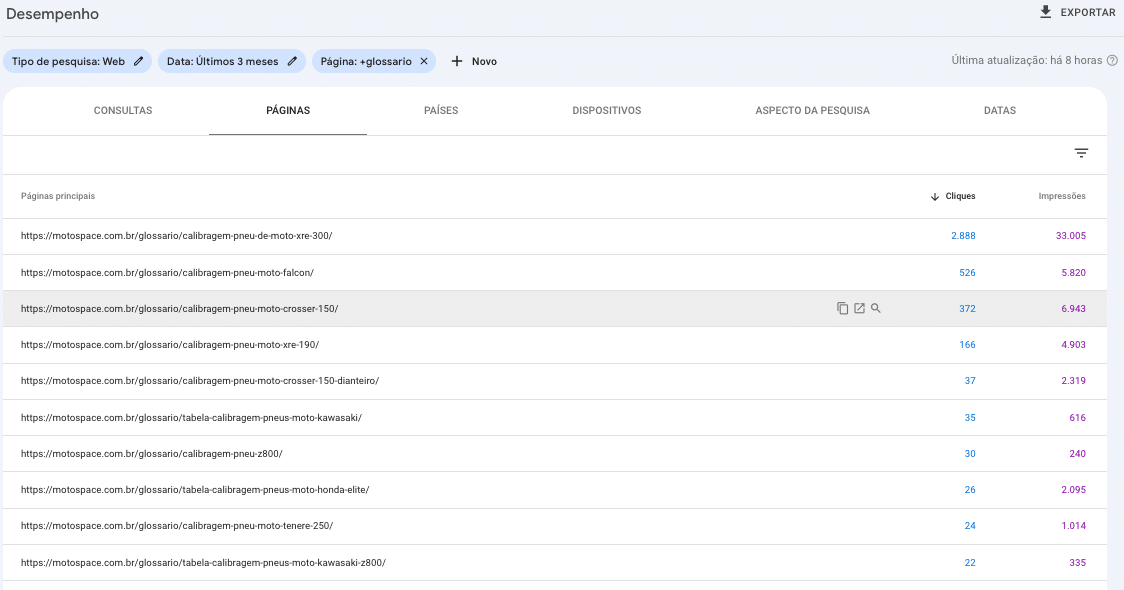
Task: Edit the Tipo de pesquisa: Web filter
Action: pos(139,61)
